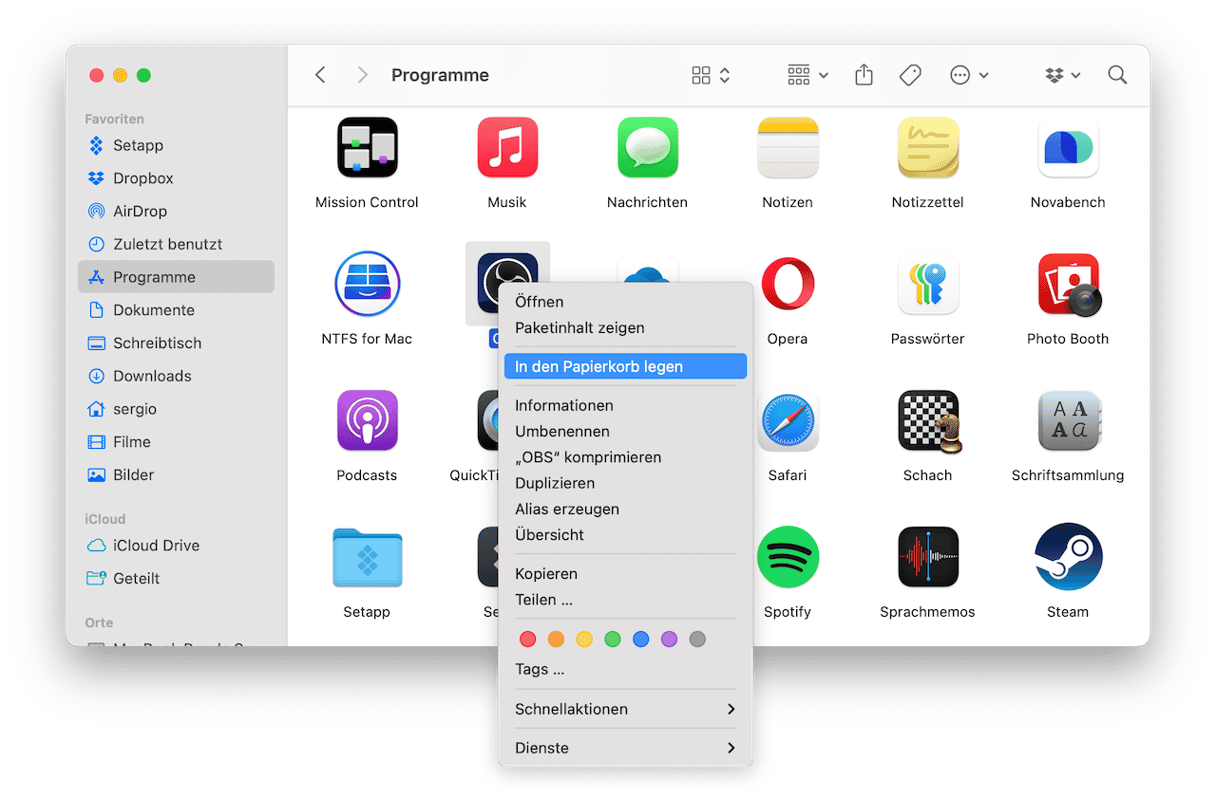Screen dimensions: 1216x798
Task: Click the search magnifier in toolbar
Action: (1117, 75)
